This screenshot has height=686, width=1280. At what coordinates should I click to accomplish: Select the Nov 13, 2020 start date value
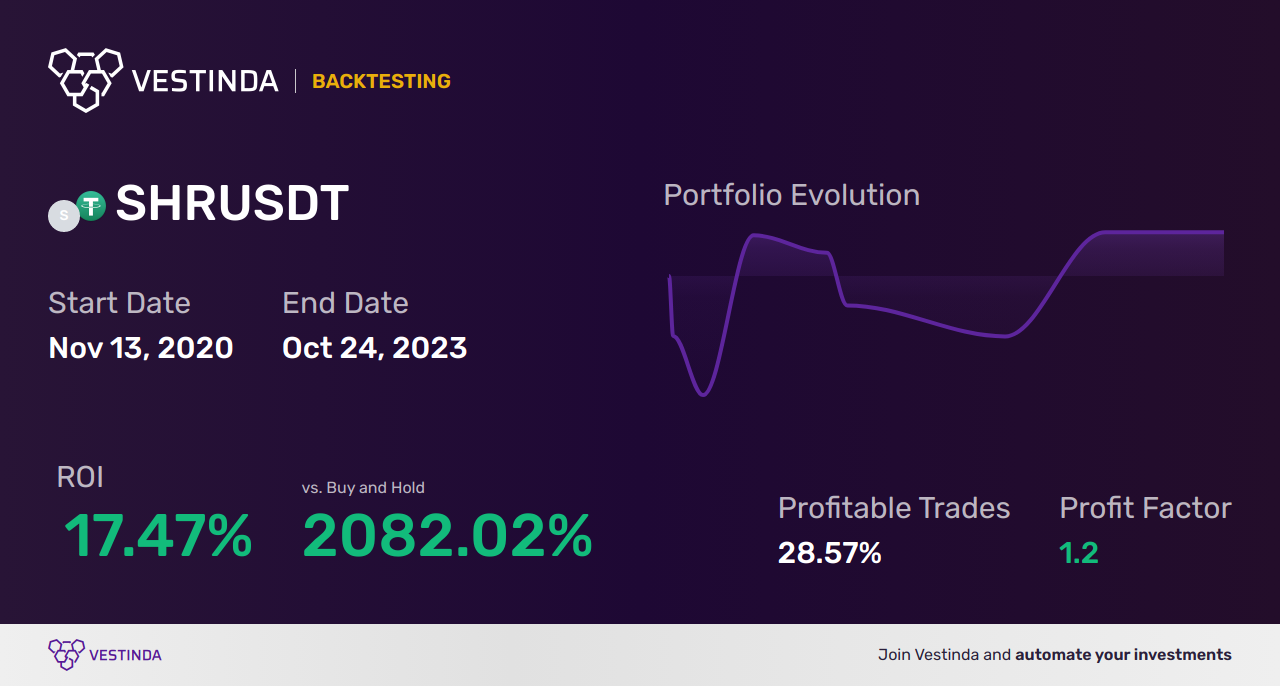click(x=141, y=348)
